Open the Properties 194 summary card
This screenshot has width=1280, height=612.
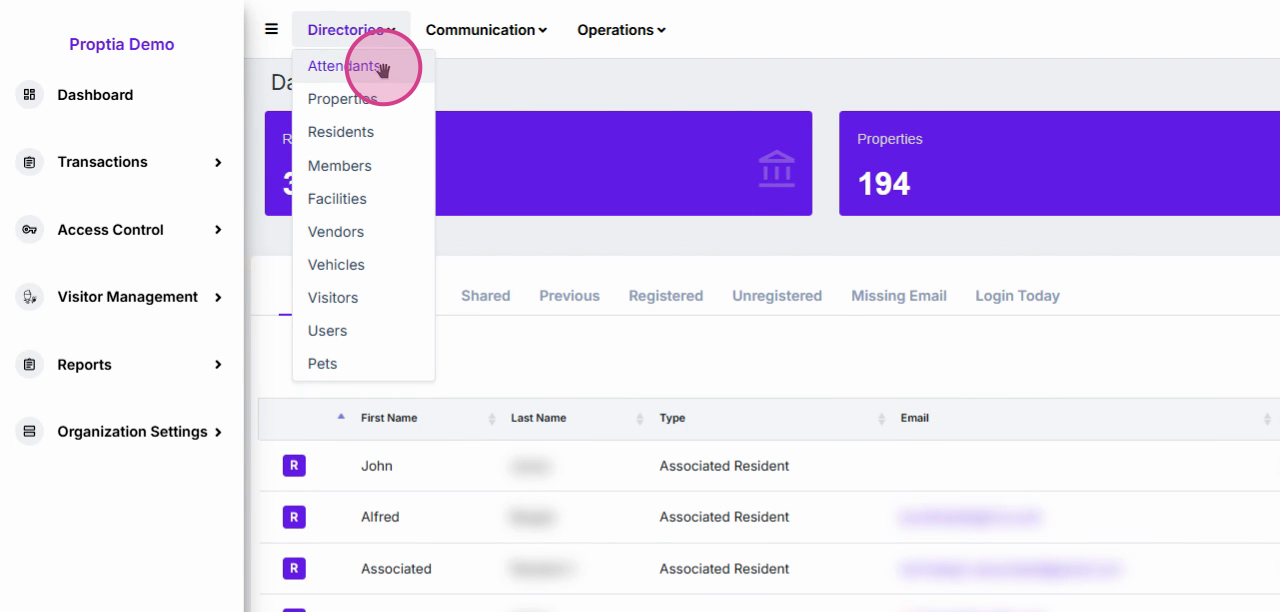tap(1059, 163)
